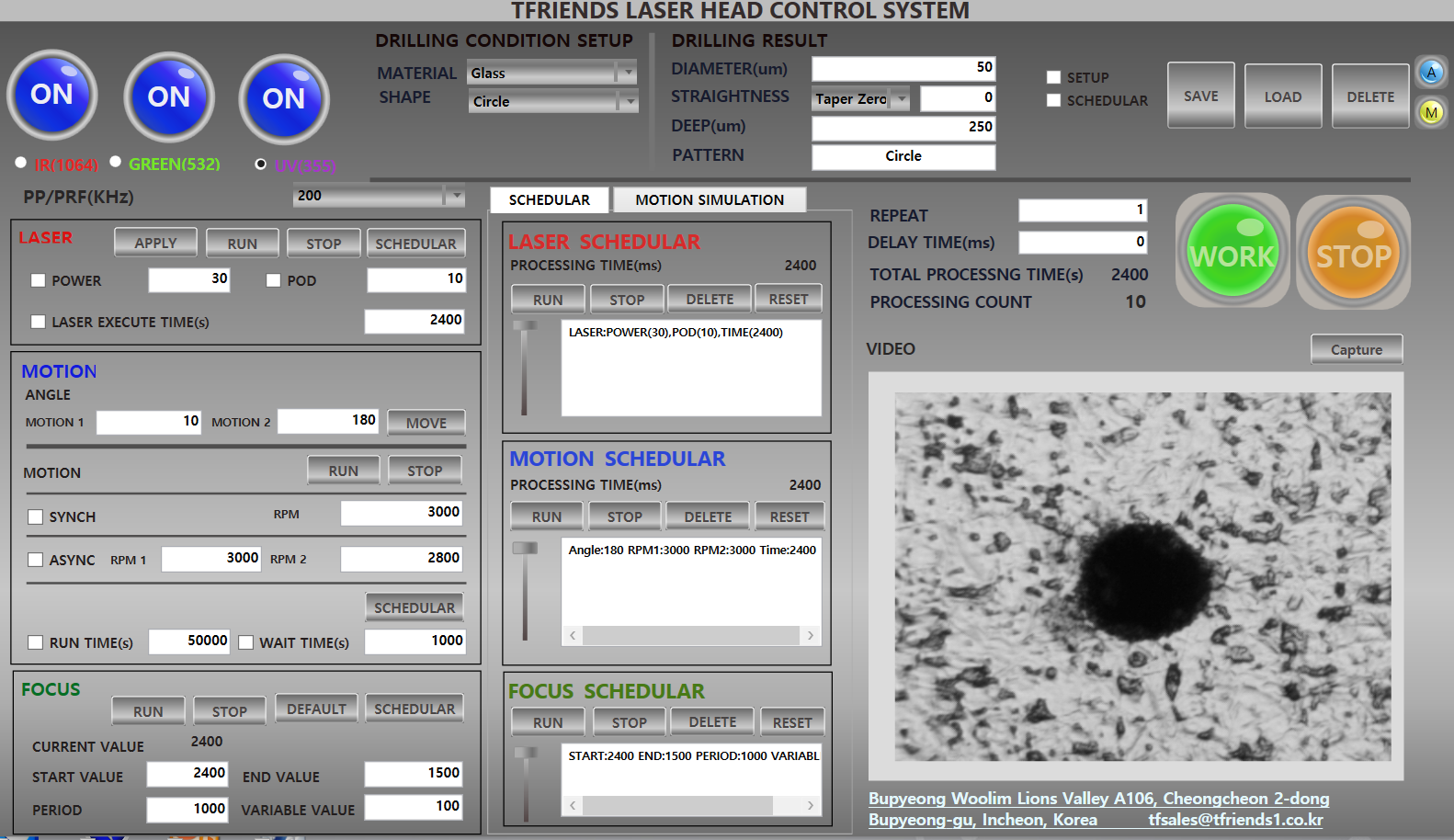Click the MOTION 1 angle field
Image resolution: width=1454 pixels, height=840 pixels.
click(x=149, y=421)
